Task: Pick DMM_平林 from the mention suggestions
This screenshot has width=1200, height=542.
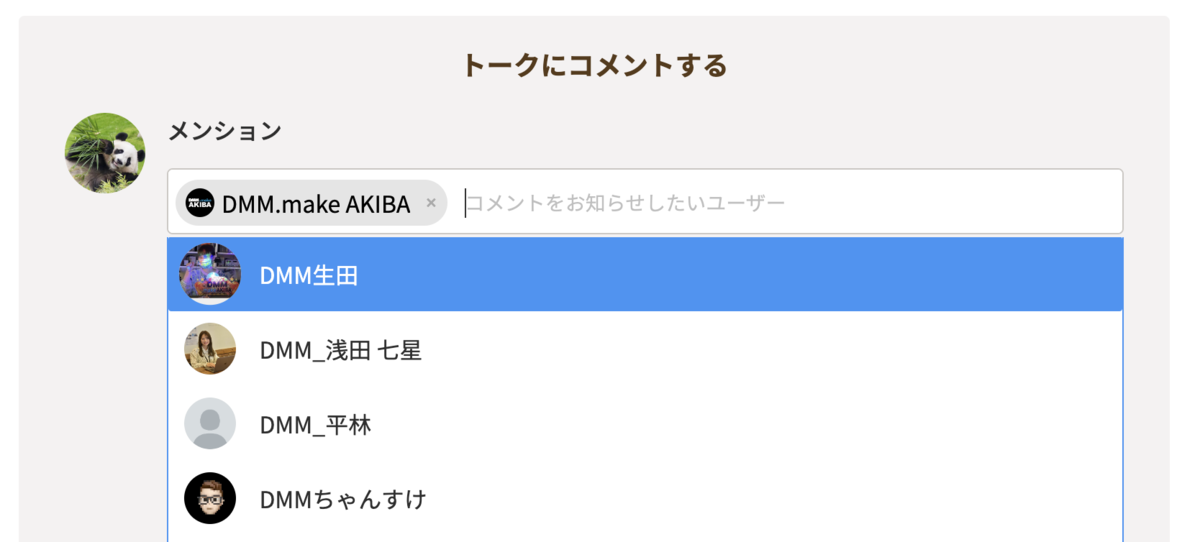Action: tap(315, 425)
